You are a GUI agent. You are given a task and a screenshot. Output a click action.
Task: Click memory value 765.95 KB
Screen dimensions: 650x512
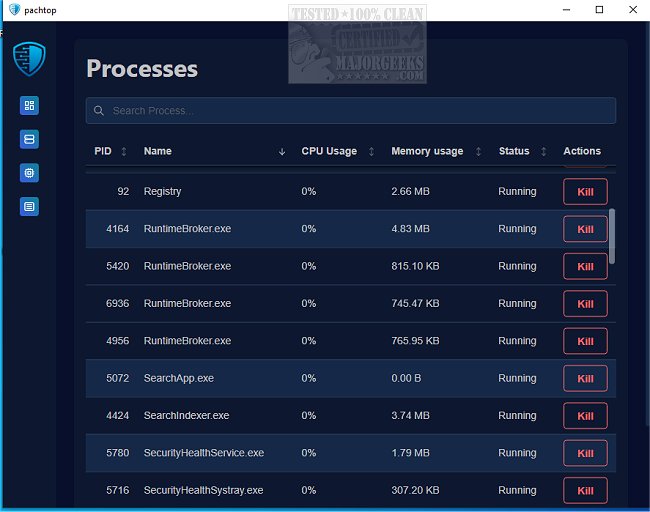coord(415,341)
